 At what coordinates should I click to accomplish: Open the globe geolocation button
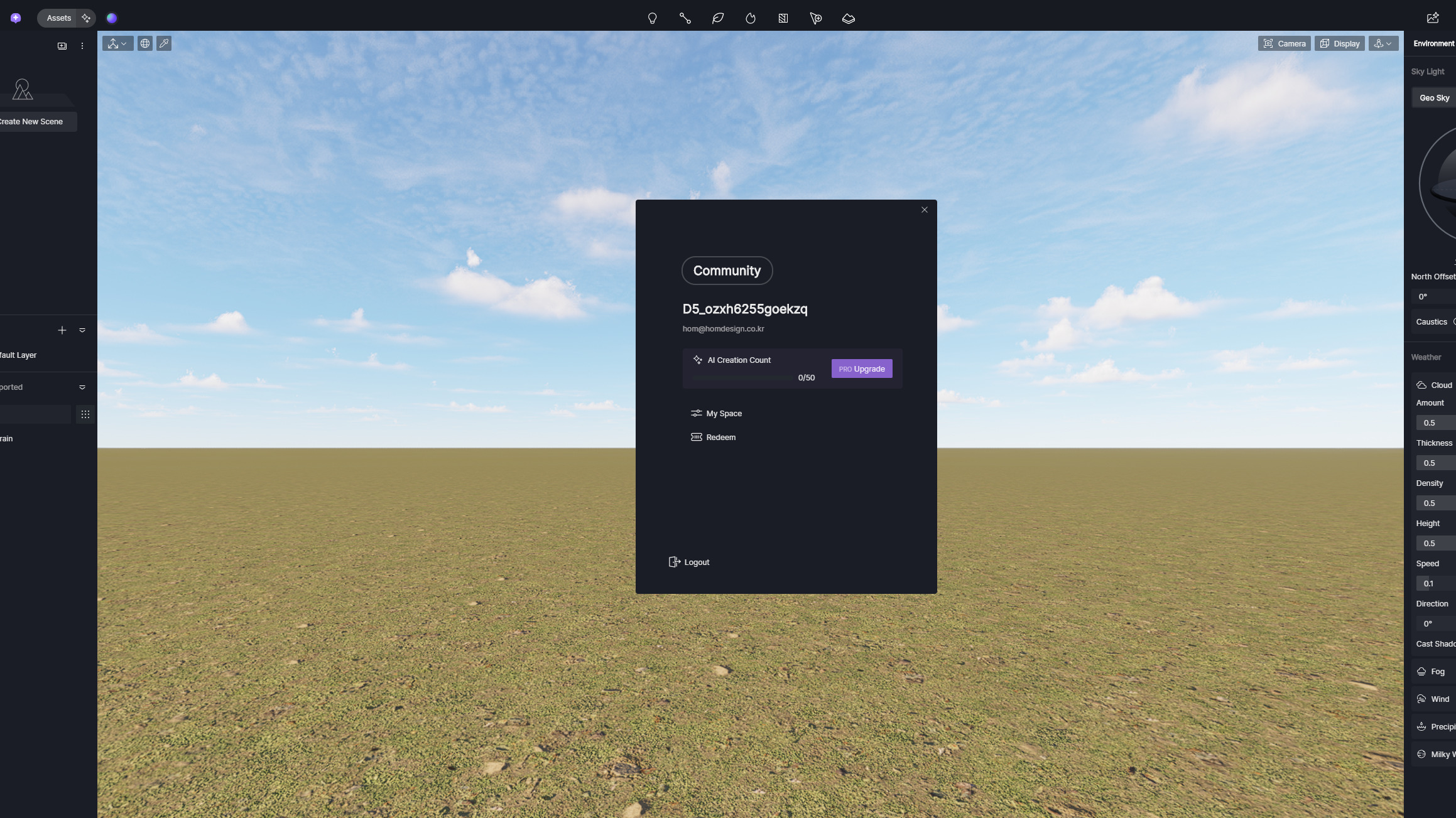tap(145, 43)
